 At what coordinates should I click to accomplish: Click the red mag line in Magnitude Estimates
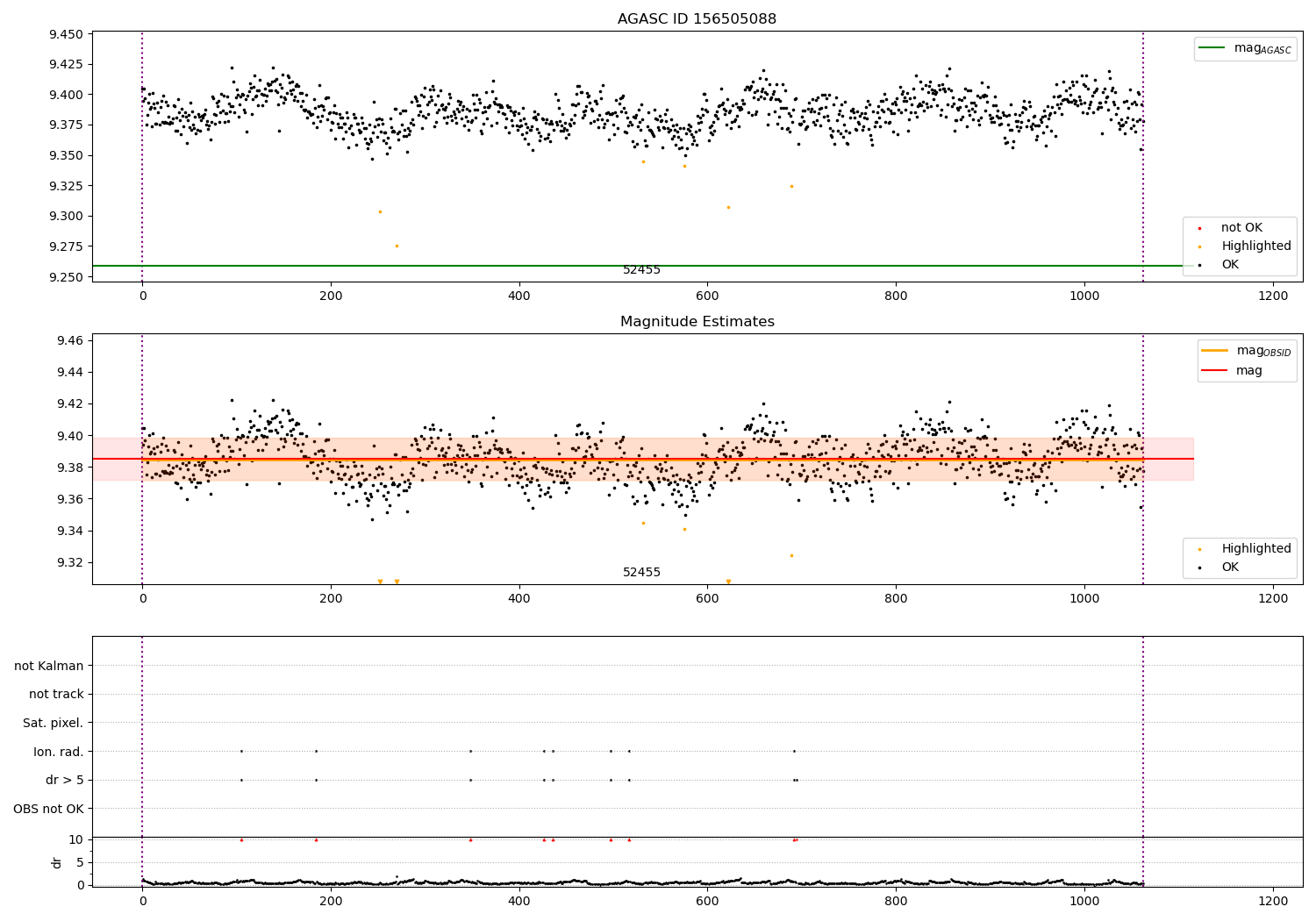coord(642,459)
